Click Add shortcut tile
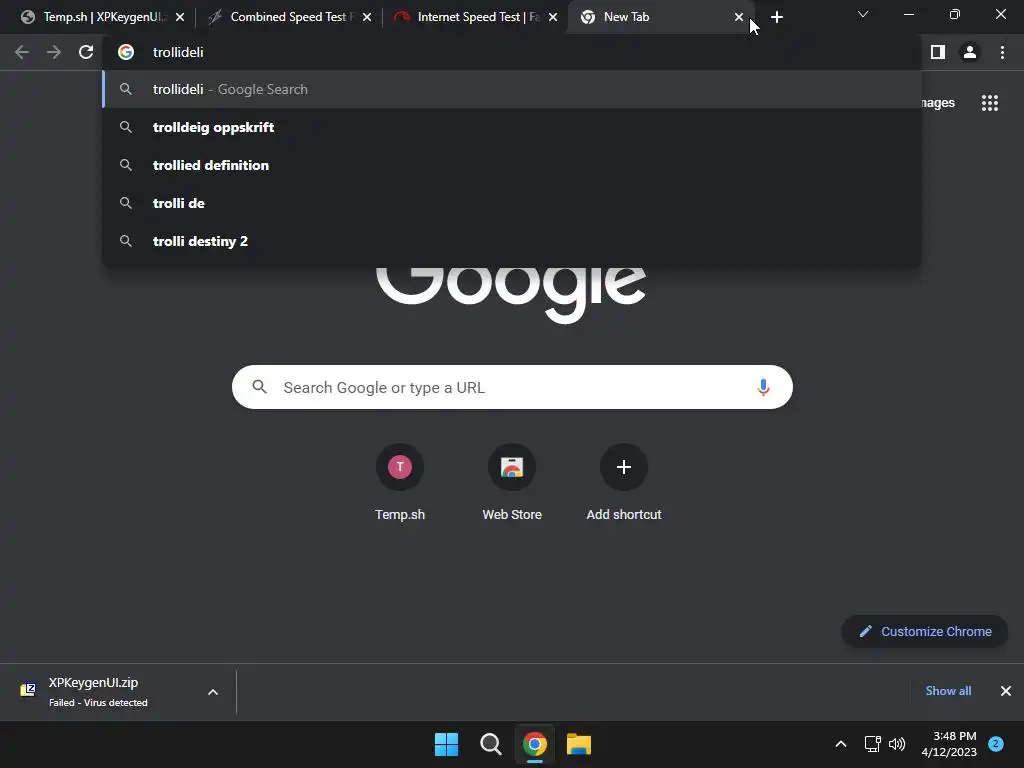Screen dimensions: 1024x768 pyautogui.click(x=624, y=483)
